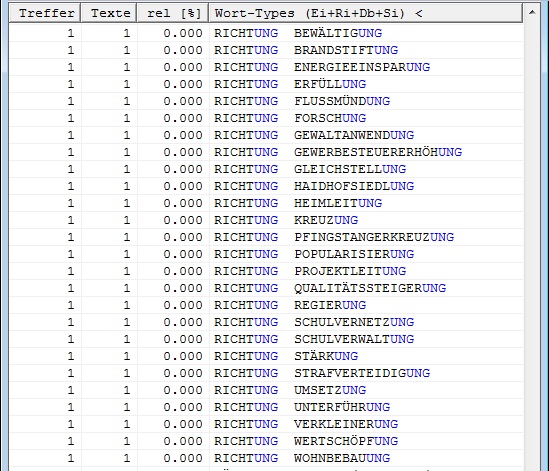549x471 pixels.
Task: Select the row containing ENERGIEEINSPARUNG
Action: click(266, 67)
